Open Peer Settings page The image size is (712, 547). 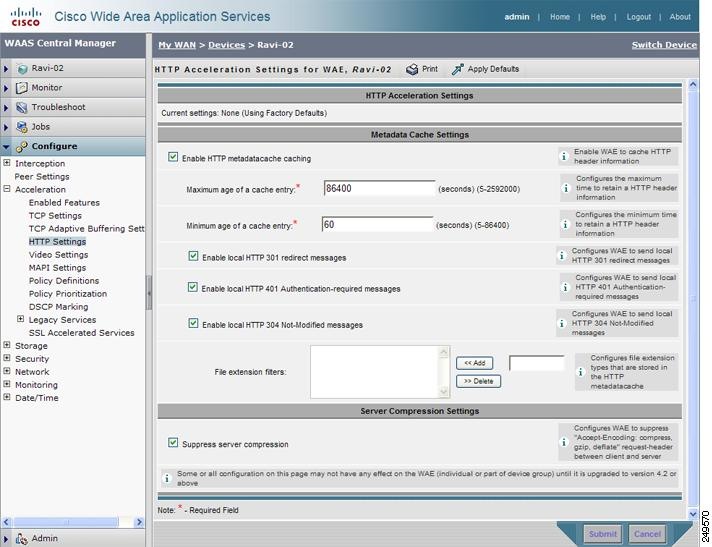tap(42, 177)
